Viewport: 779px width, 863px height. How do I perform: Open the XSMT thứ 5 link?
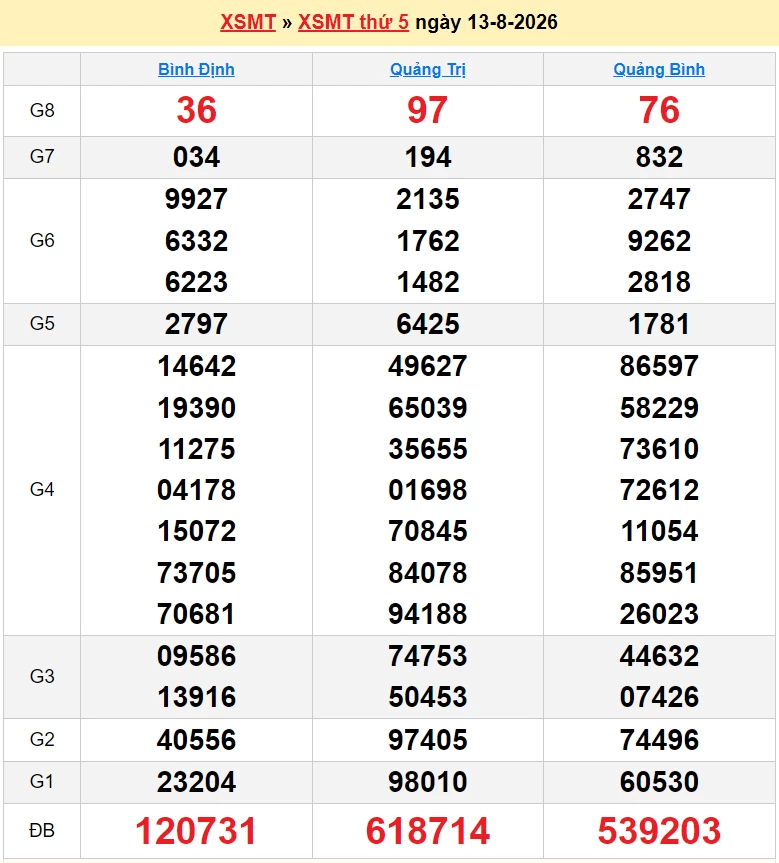point(353,23)
